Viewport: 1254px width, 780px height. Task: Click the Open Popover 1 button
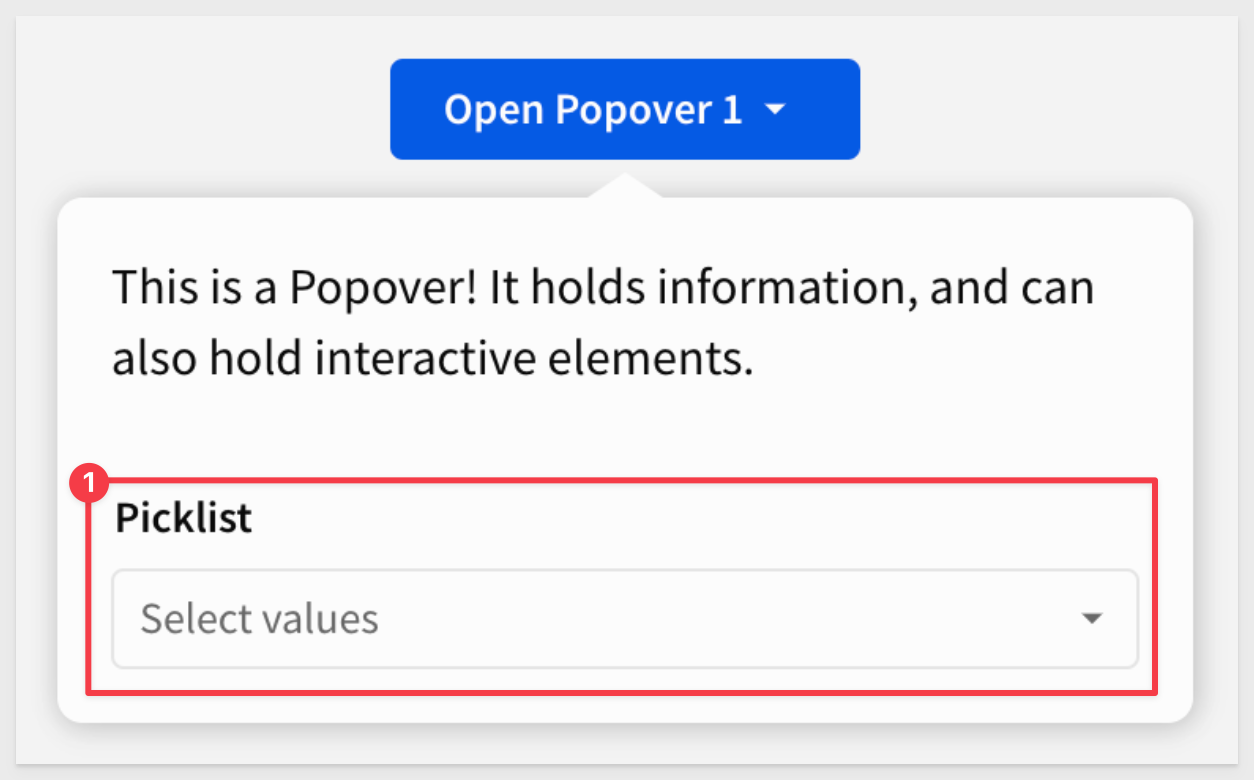pos(624,109)
